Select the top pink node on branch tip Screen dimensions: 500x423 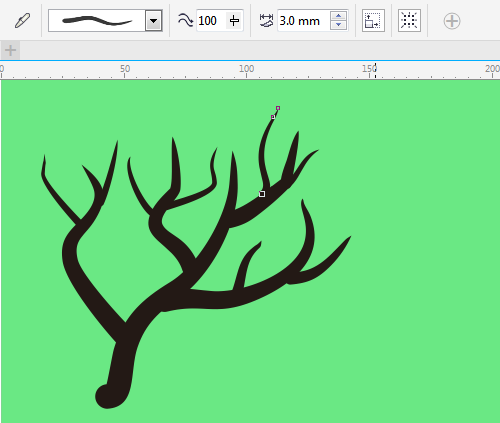tap(278, 108)
